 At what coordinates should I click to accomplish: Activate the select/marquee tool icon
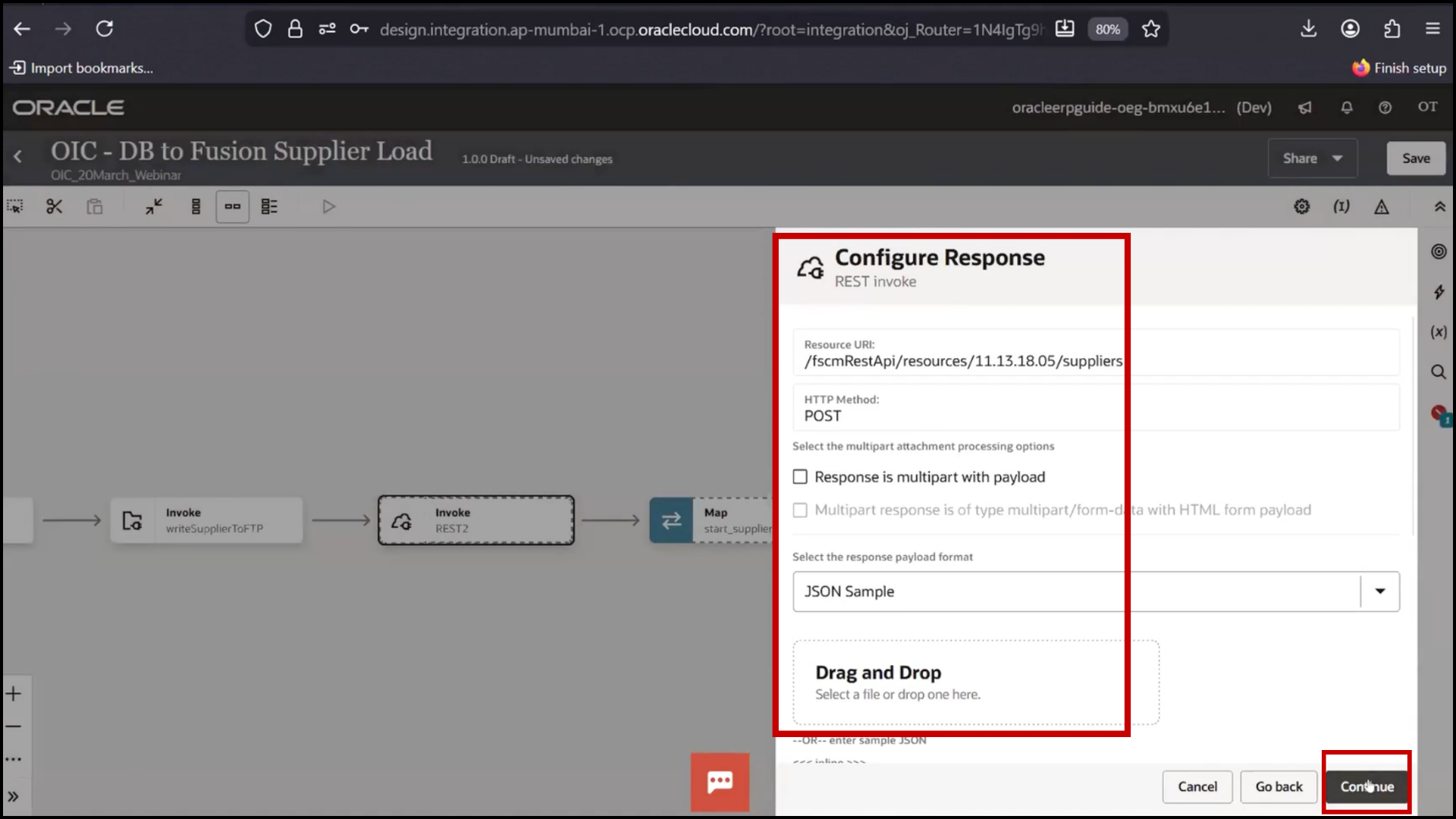pyautogui.click(x=15, y=206)
